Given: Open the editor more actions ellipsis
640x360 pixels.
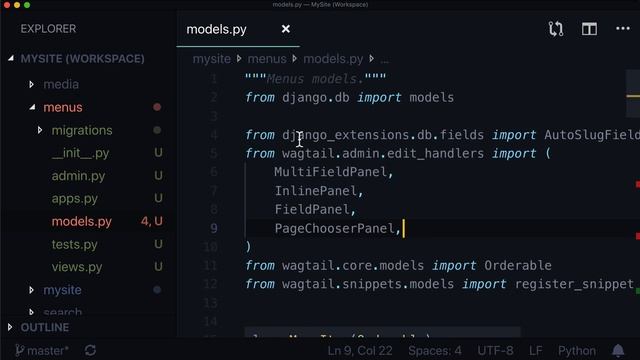Looking at the screenshot, I should coord(622,29).
